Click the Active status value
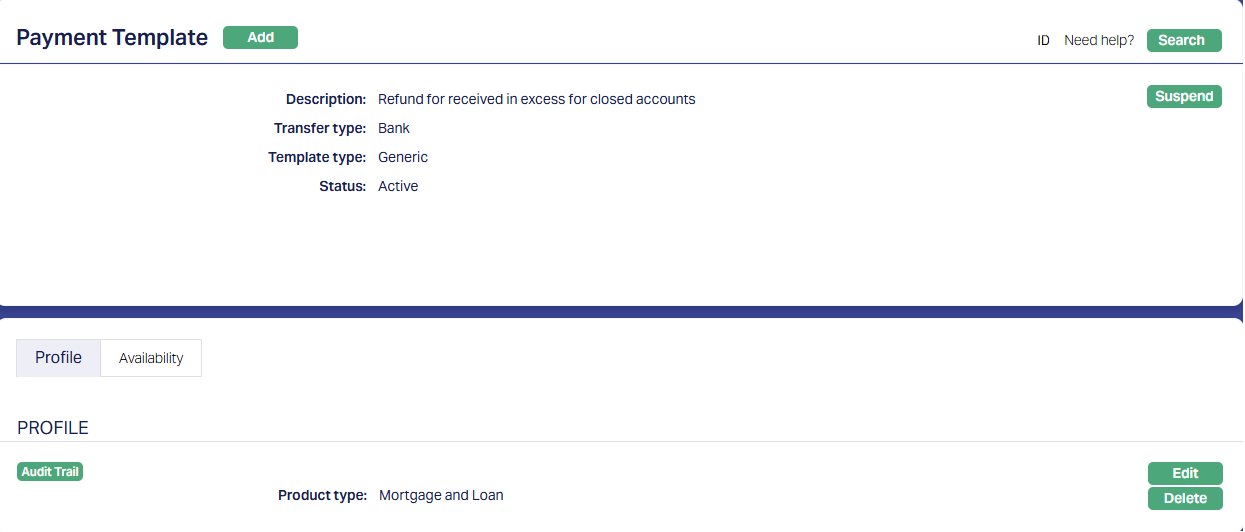 point(398,187)
